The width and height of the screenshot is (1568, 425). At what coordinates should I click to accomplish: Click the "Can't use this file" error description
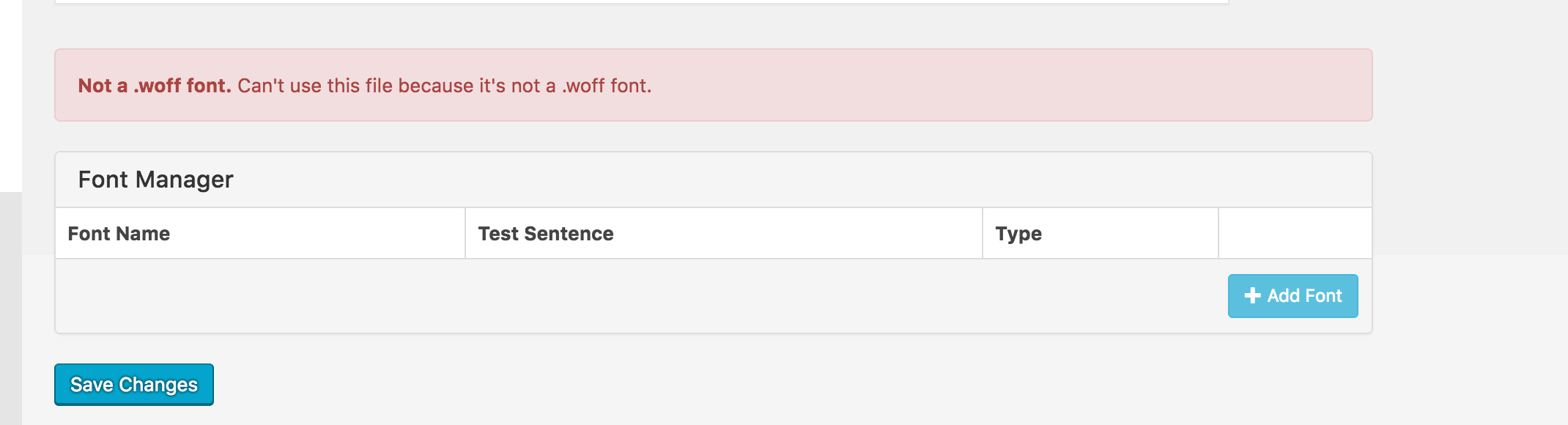point(444,86)
